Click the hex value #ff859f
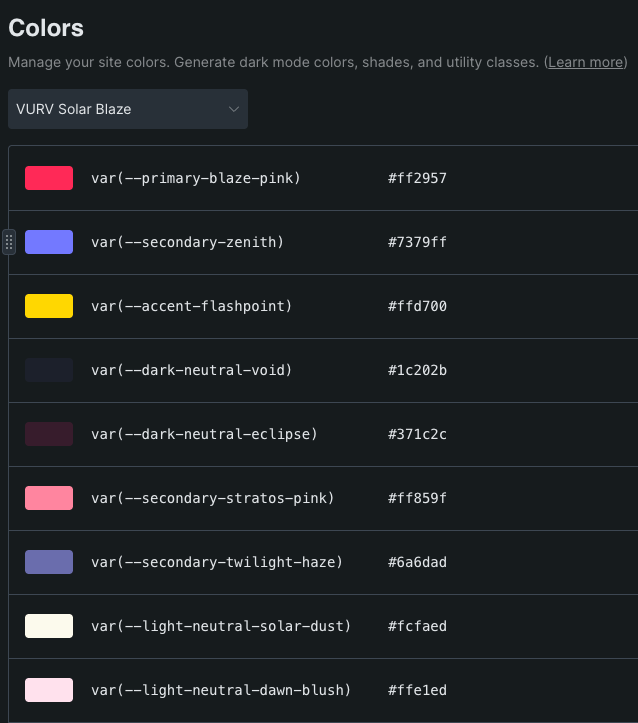Viewport: 638px width, 723px height. (417, 498)
